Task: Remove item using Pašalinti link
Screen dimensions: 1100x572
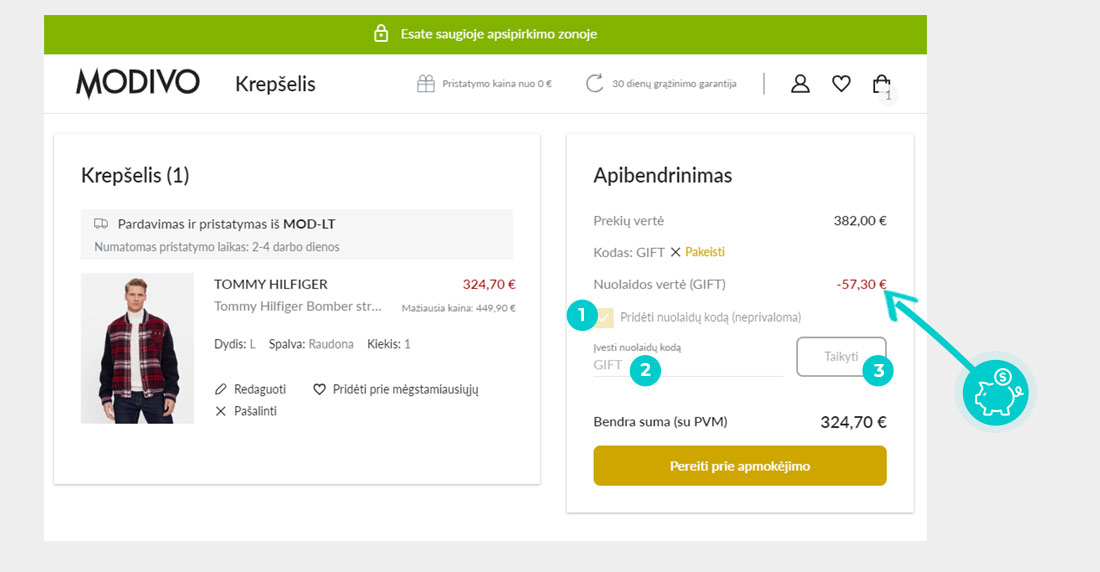Action: pyautogui.click(x=246, y=411)
